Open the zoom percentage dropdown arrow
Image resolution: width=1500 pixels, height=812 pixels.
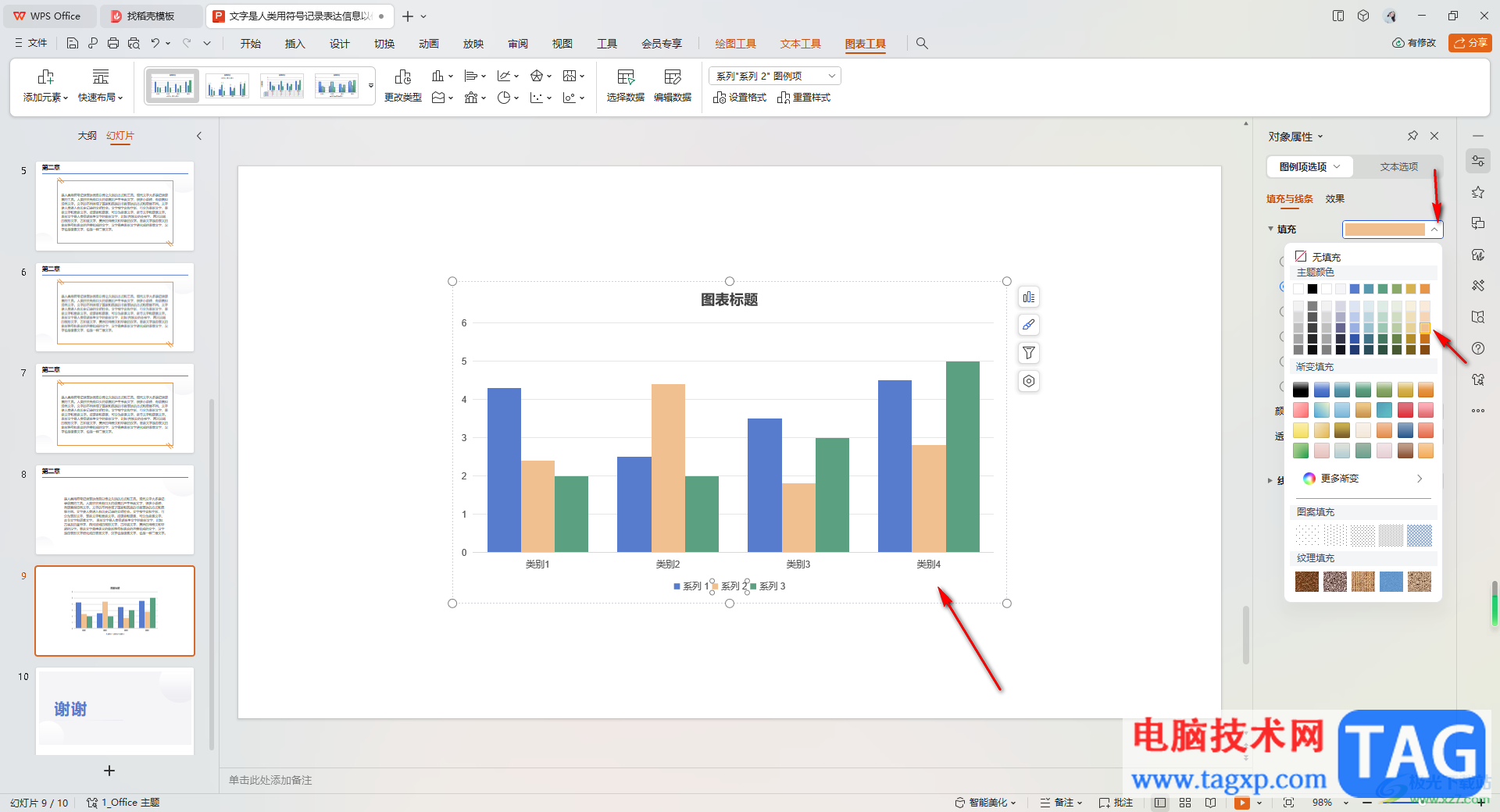click(1345, 803)
